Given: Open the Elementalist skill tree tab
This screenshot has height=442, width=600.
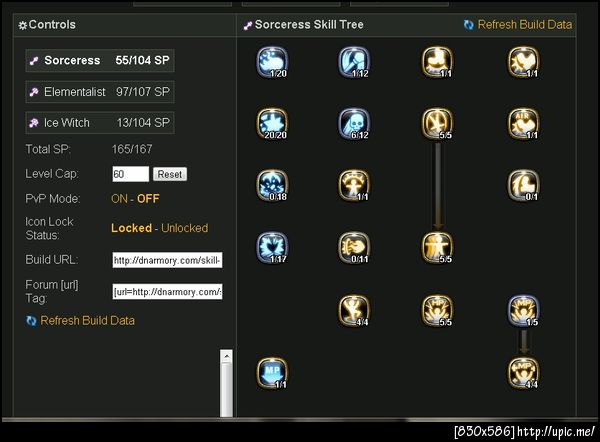Looking at the screenshot, I should [100, 92].
